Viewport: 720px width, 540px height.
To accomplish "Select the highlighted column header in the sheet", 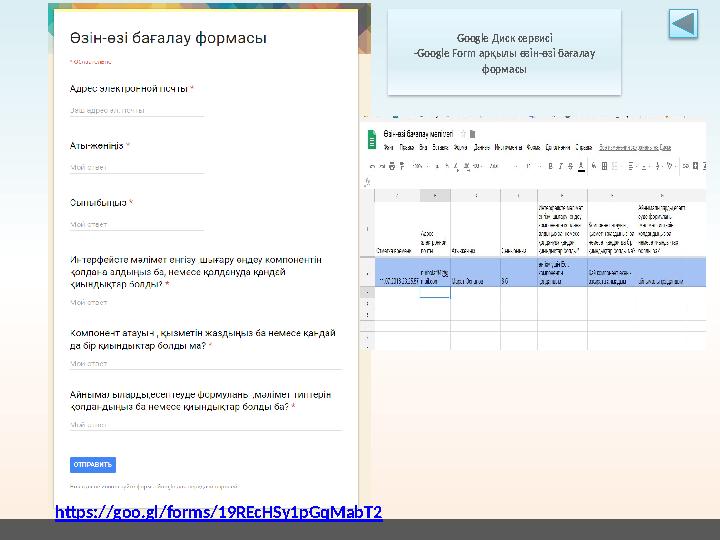I will pyautogui.click(x=435, y=196).
